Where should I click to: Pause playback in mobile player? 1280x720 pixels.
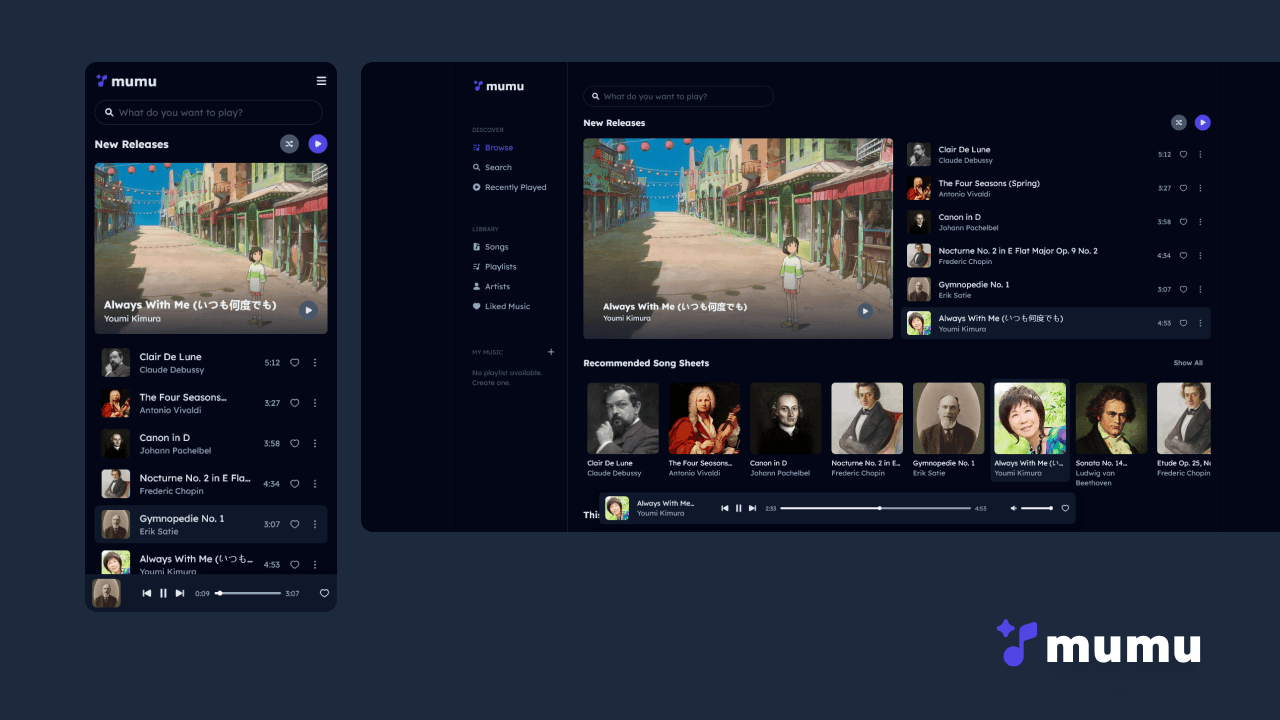pos(163,593)
